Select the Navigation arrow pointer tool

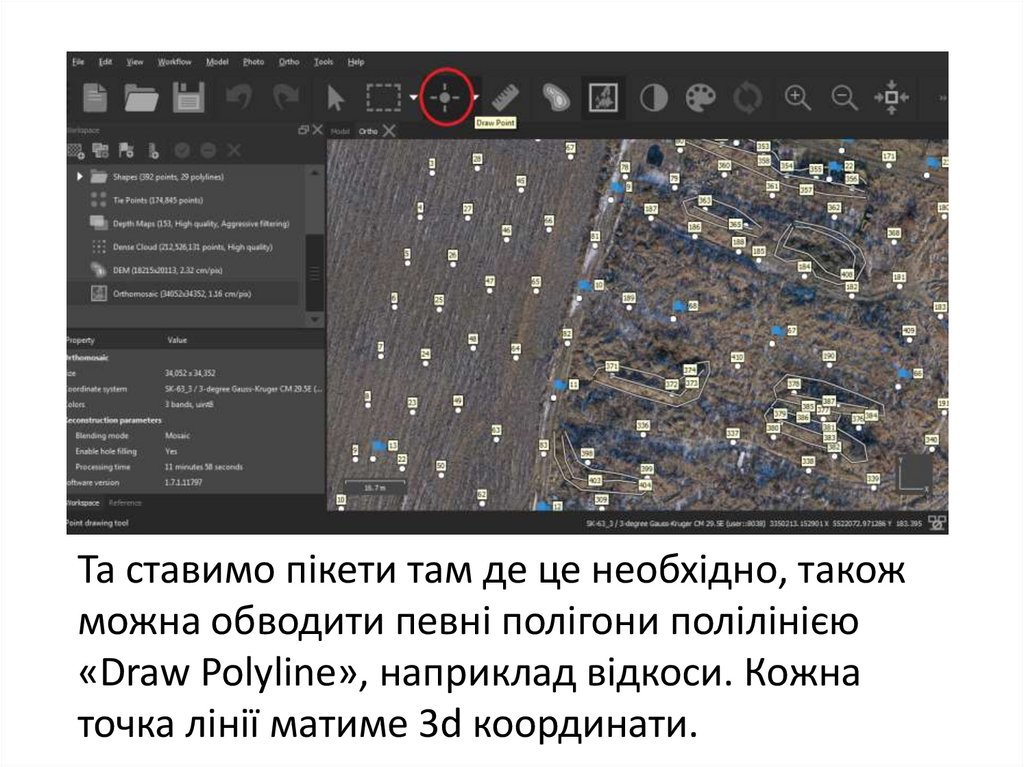point(335,98)
